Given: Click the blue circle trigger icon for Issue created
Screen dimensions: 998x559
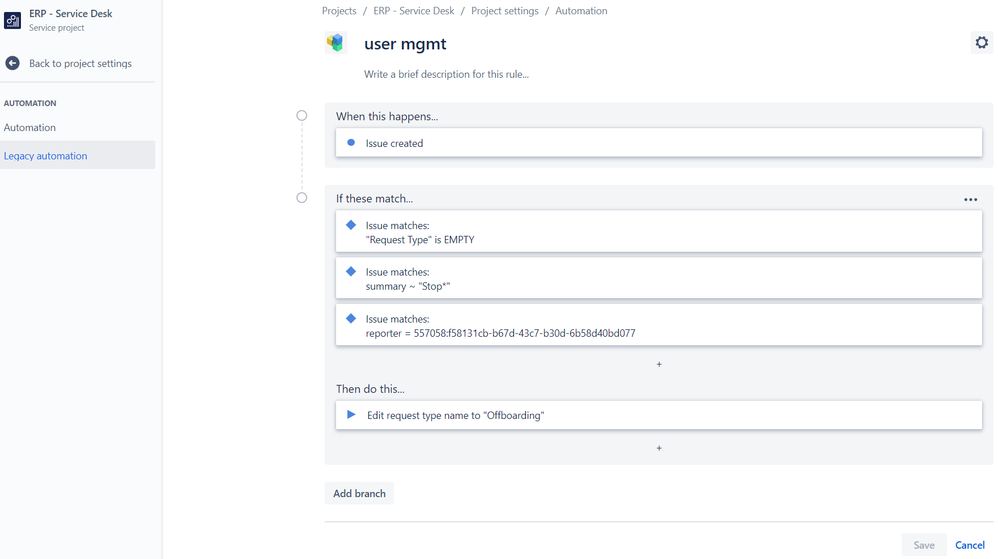Looking at the screenshot, I should (x=351, y=143).
